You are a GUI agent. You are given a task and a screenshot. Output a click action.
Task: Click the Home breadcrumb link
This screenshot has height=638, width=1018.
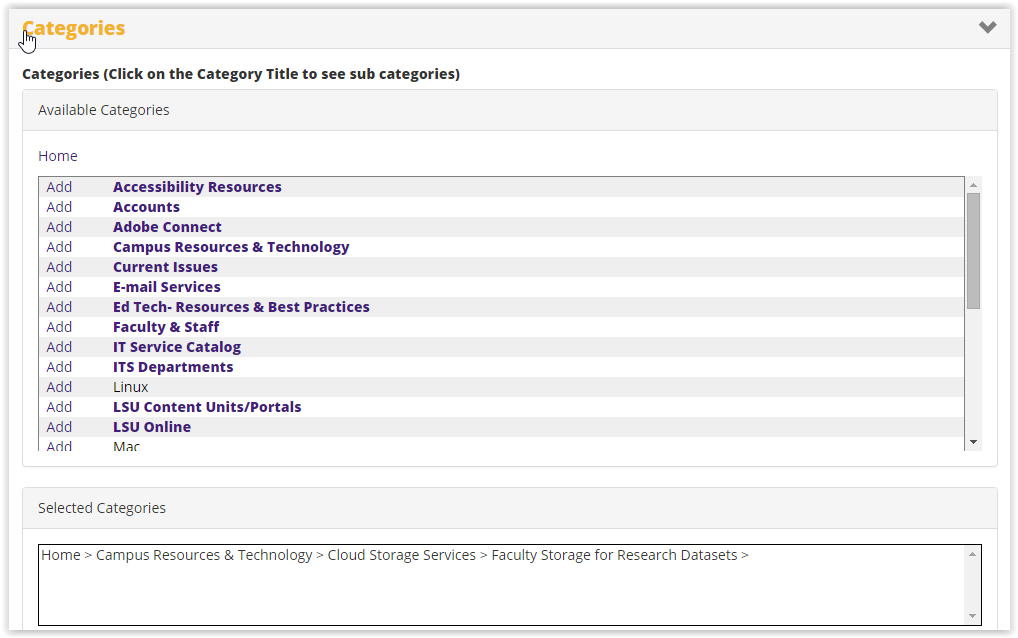click(57, 156)
